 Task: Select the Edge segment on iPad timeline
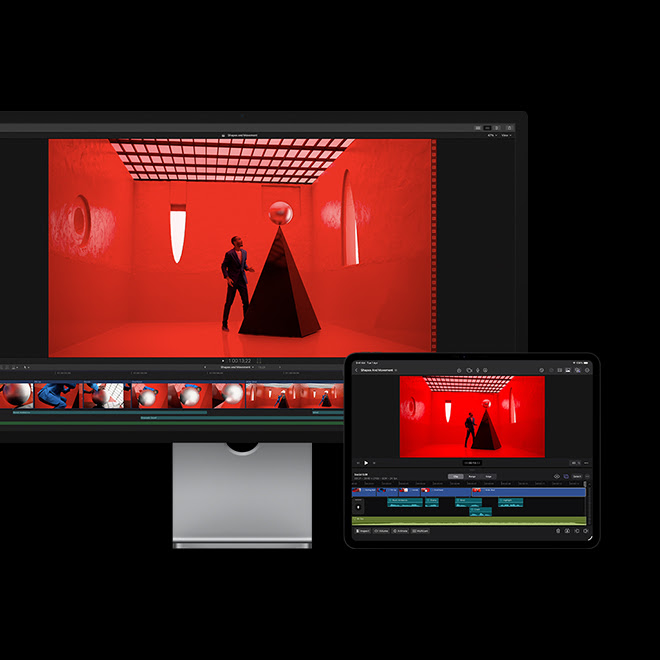point(488,476)
